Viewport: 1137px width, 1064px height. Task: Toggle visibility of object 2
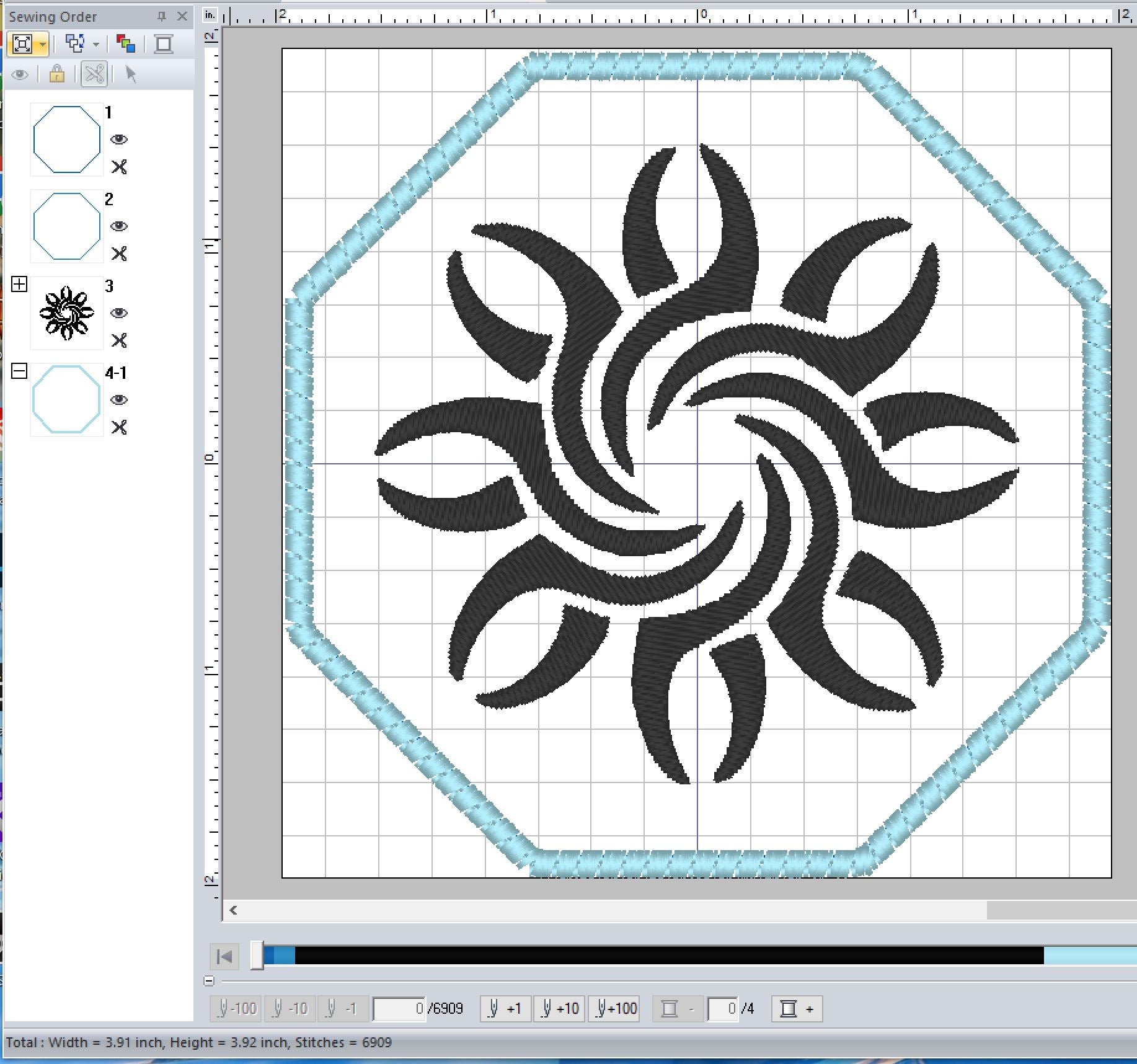[x=119, y=226]
